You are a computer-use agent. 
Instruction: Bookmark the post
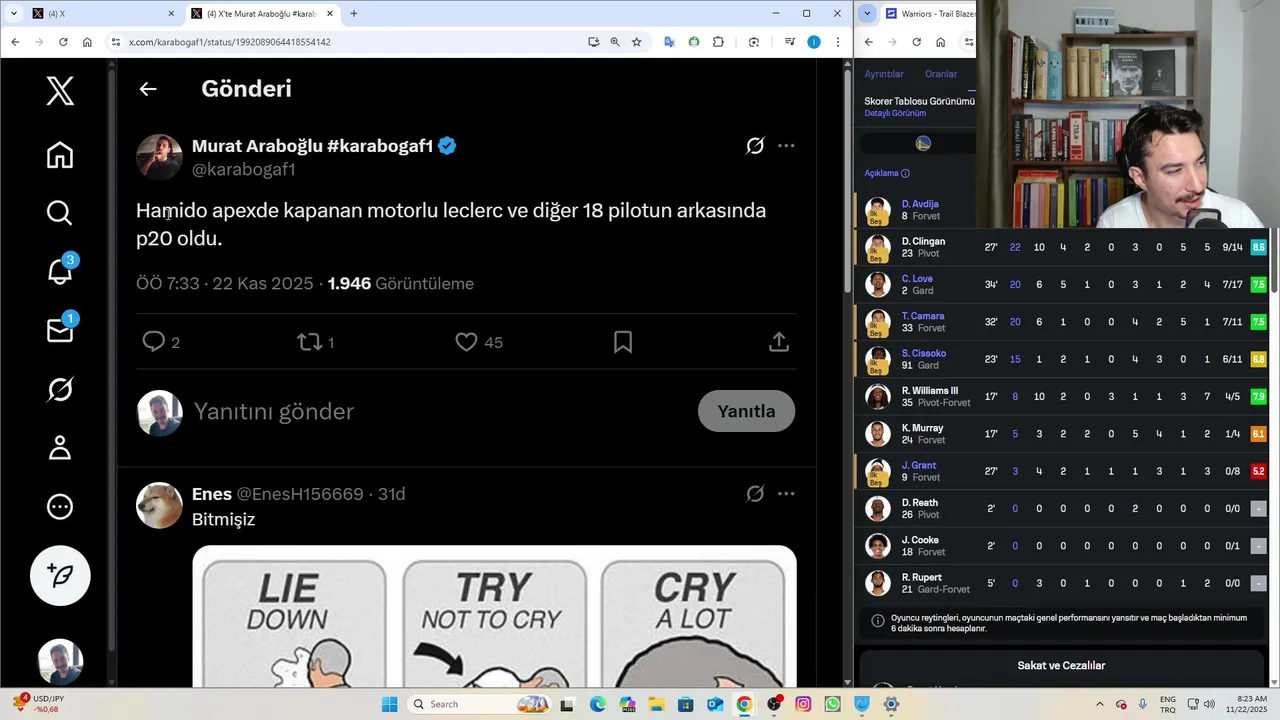(623, 342)
